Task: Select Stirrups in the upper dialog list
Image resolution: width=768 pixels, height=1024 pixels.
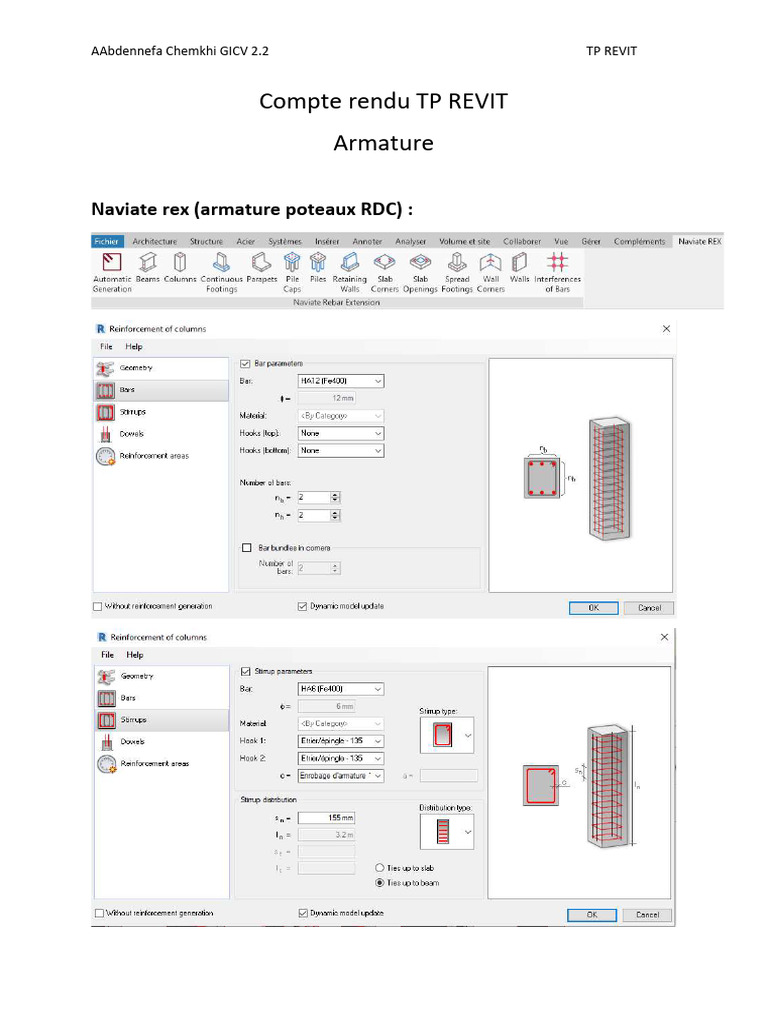Action: click(161, 412)
